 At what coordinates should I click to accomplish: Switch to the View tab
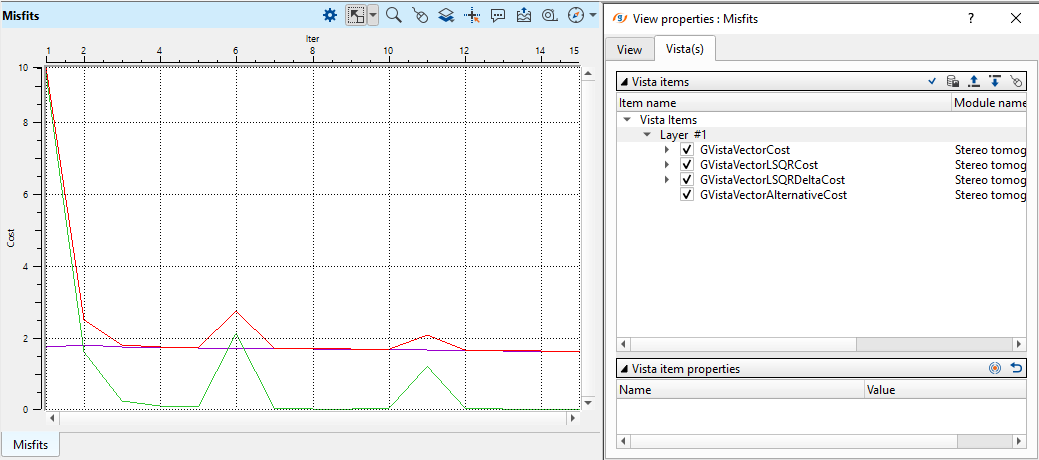[629, 49]
